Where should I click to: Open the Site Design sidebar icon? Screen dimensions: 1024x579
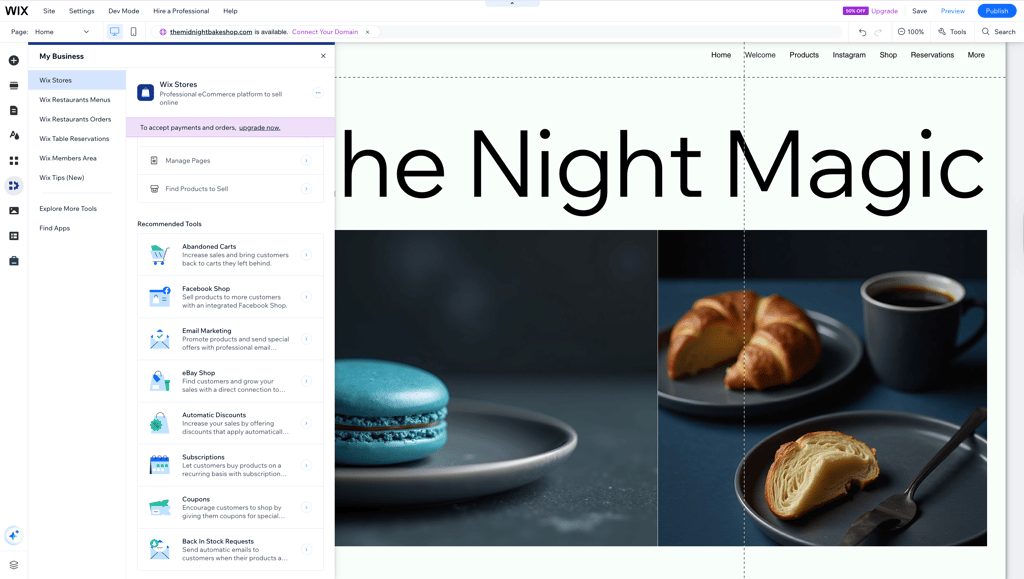tap(14, 135)
